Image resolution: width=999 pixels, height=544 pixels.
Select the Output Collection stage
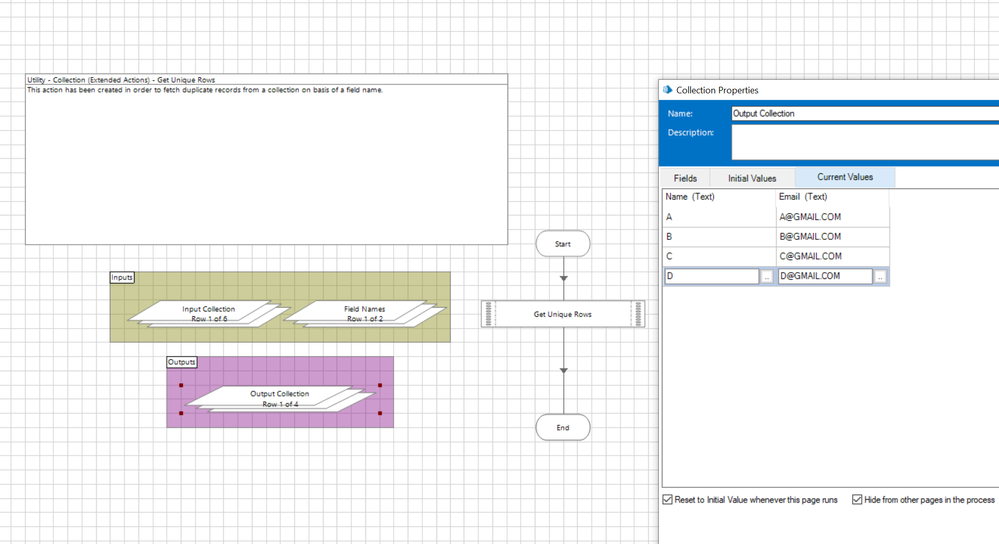(280, 398)
